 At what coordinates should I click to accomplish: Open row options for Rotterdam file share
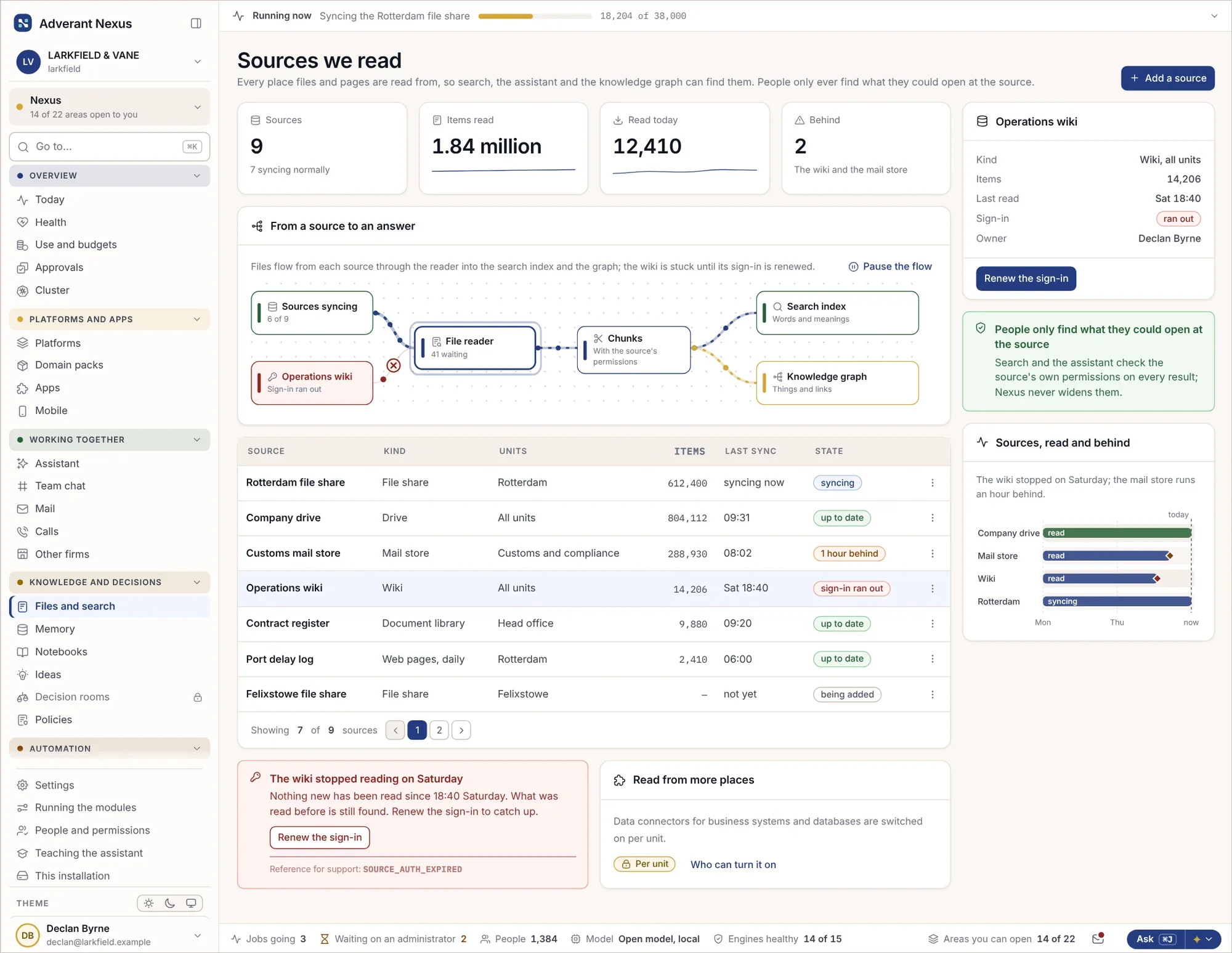point(932,483)
